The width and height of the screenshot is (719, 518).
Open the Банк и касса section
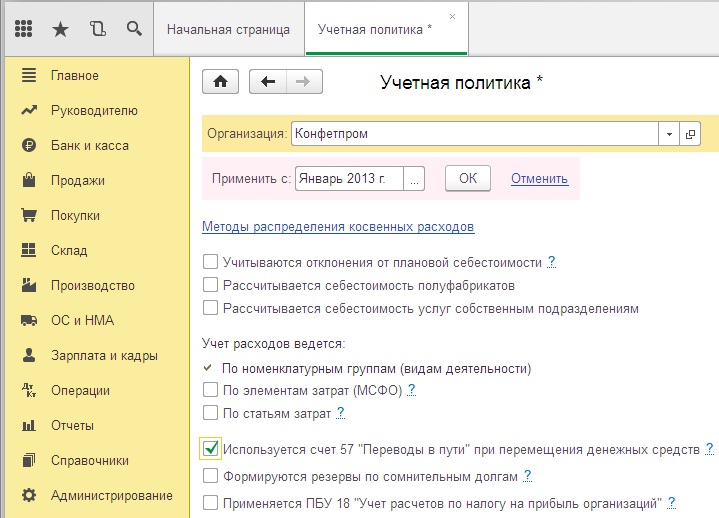90,145
